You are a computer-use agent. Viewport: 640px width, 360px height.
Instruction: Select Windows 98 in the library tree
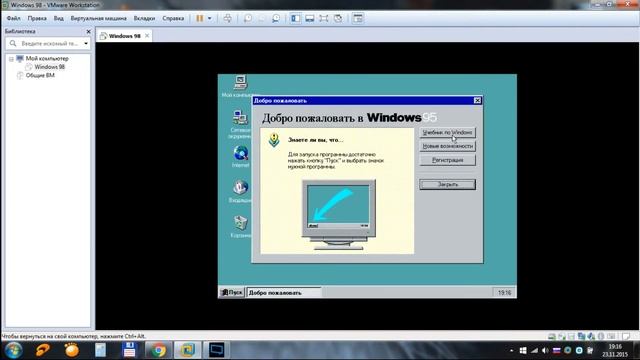tap(49, 67)
